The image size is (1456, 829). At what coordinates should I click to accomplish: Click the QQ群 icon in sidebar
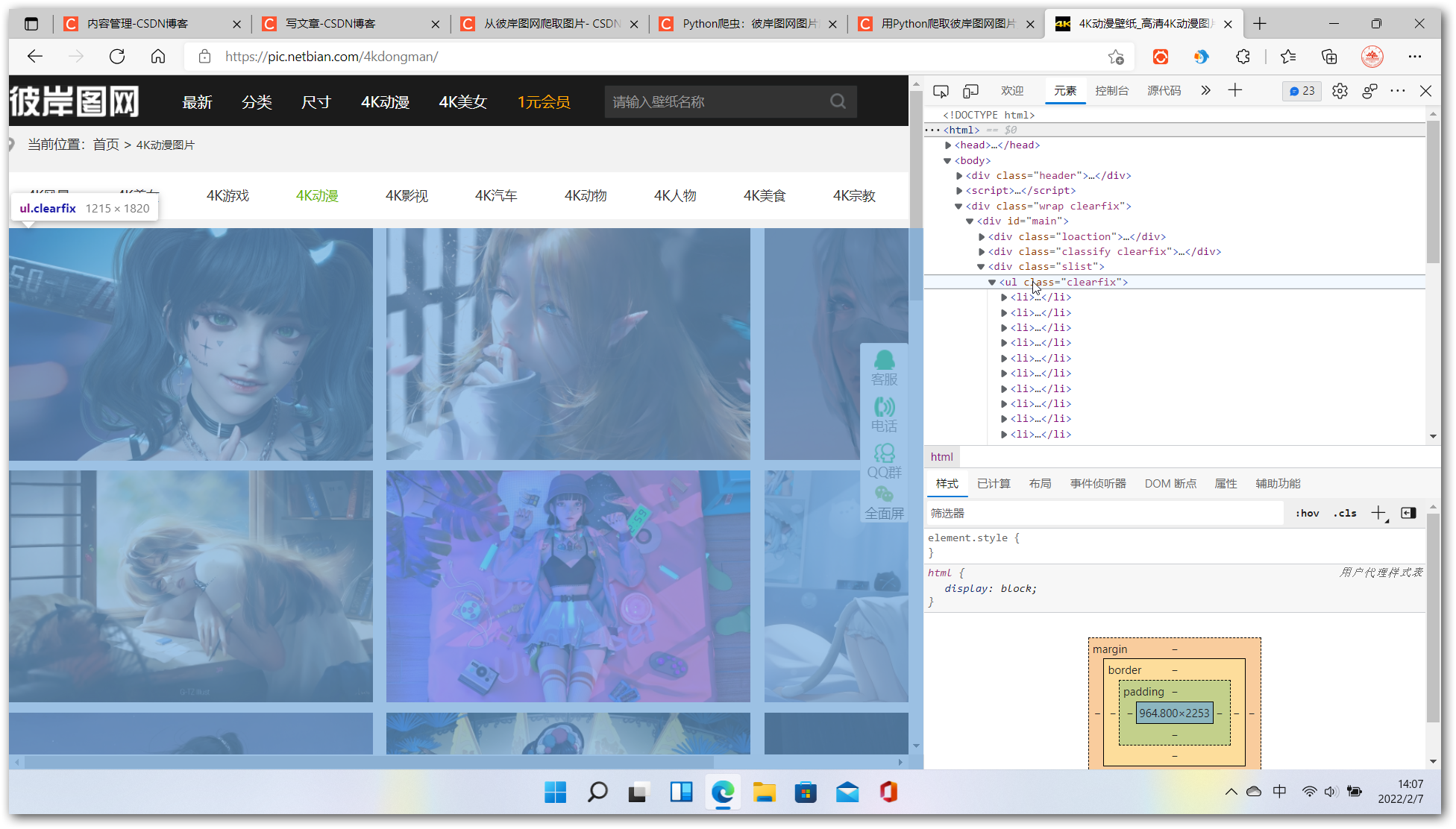pos(885,461)
